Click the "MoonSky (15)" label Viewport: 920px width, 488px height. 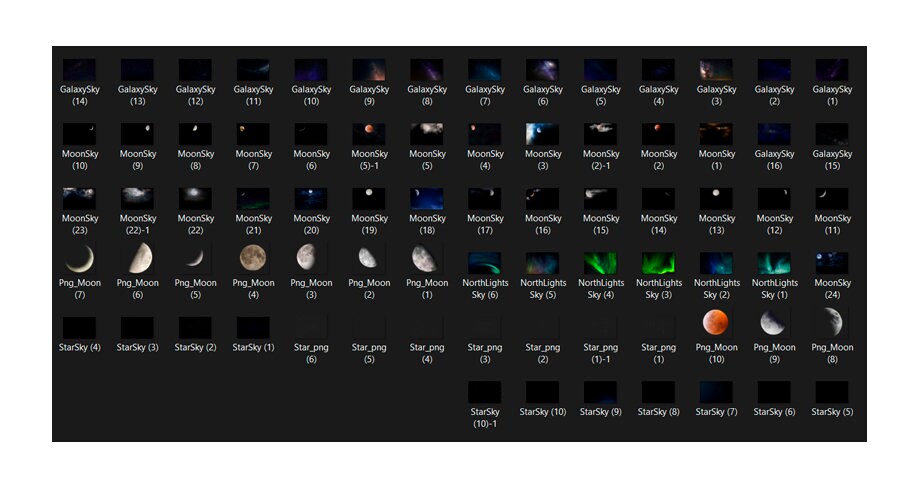[x=601, y=224]
